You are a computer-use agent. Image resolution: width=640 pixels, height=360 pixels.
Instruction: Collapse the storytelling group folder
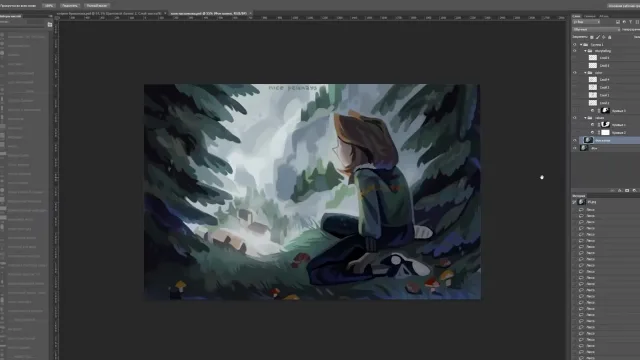[x=585, y=51]
